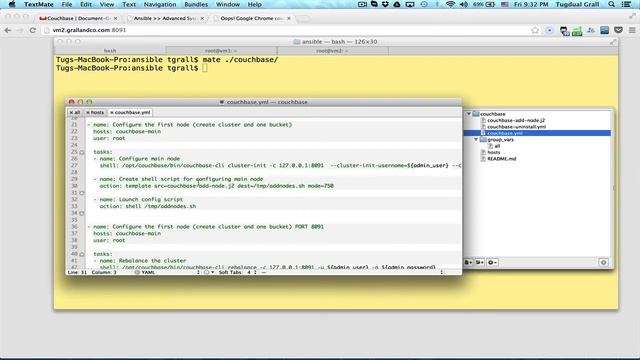Click the AirPlay display icon
Screen dimensions: 640x360
410,4
